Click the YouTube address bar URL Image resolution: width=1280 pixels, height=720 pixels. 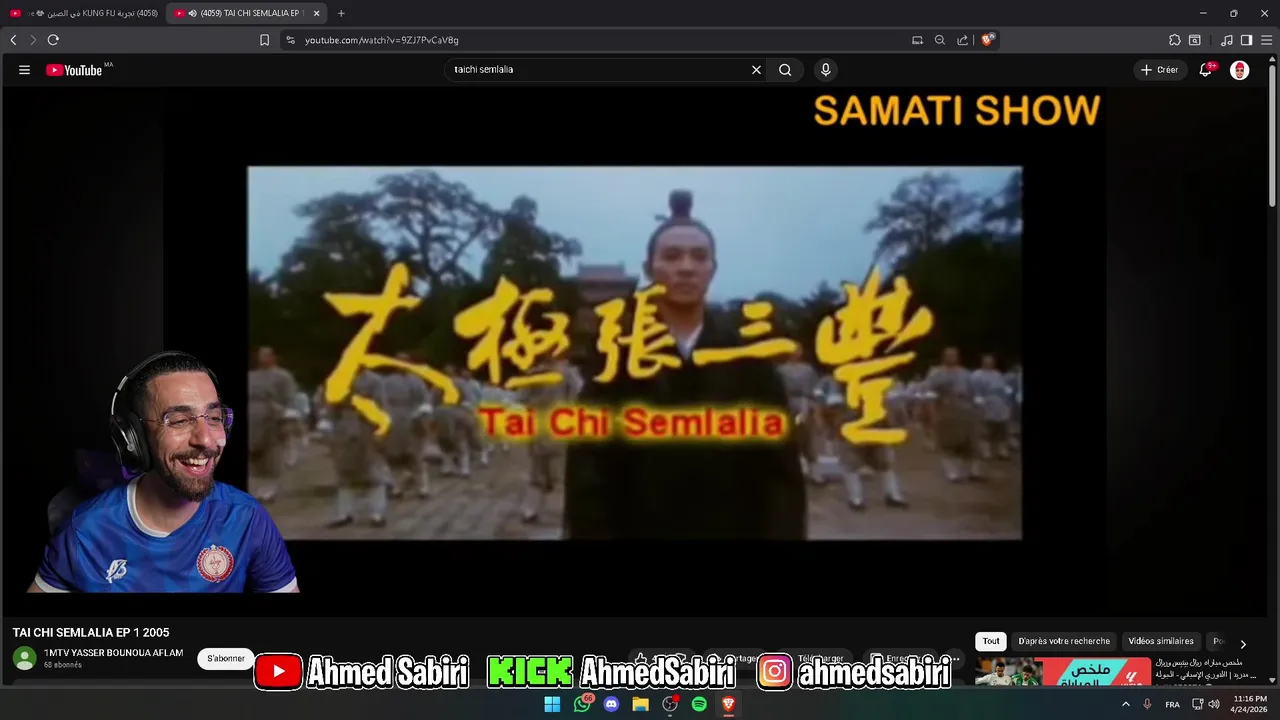pos(381,40)
